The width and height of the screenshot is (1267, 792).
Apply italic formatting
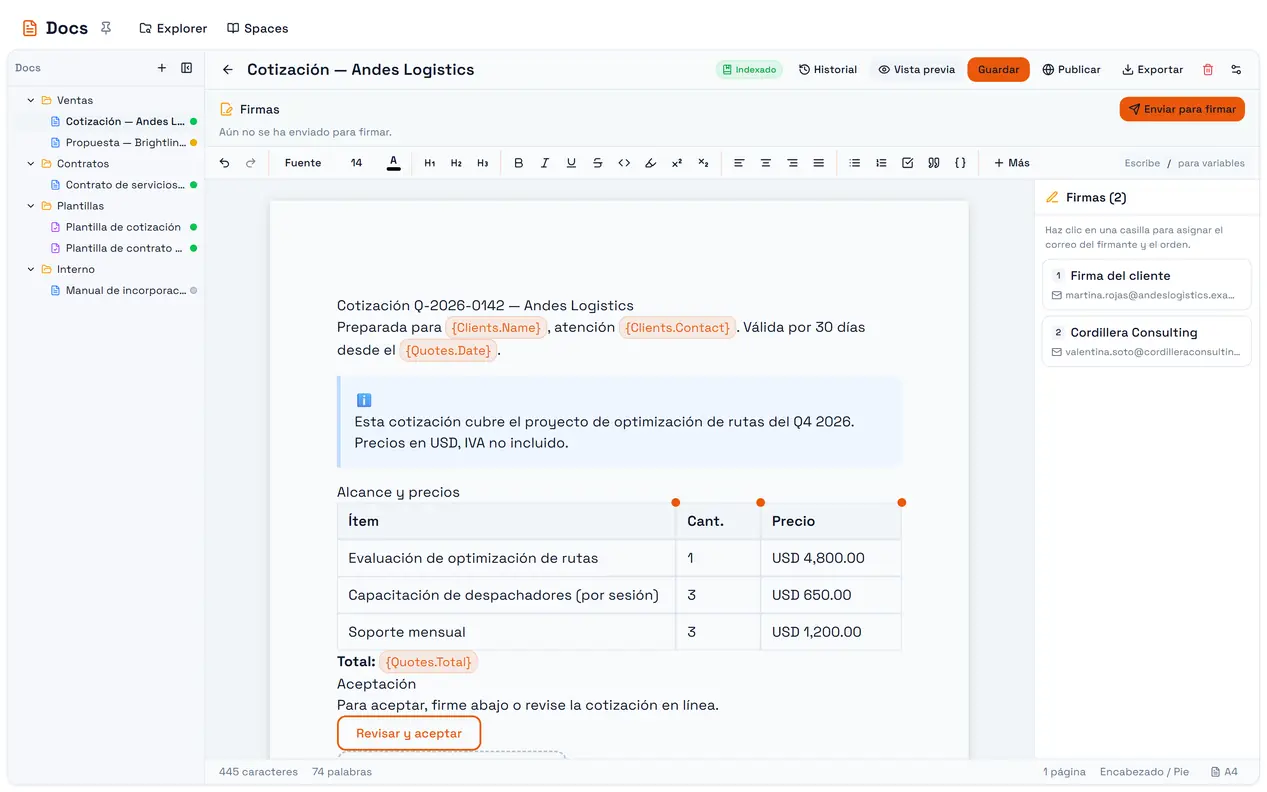tap(545, 163)
